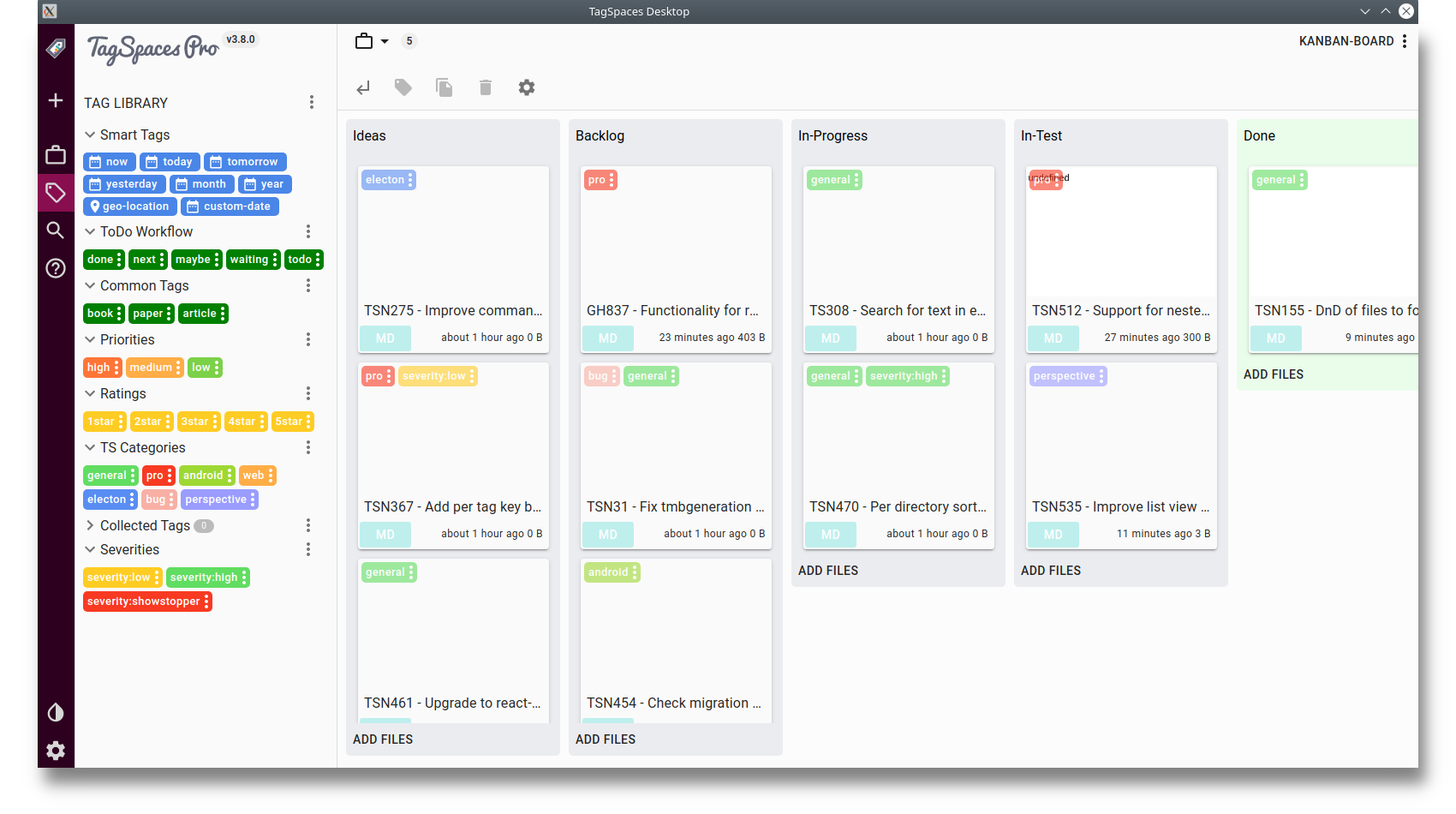Collapse the Priorities group

pos(90,339)
